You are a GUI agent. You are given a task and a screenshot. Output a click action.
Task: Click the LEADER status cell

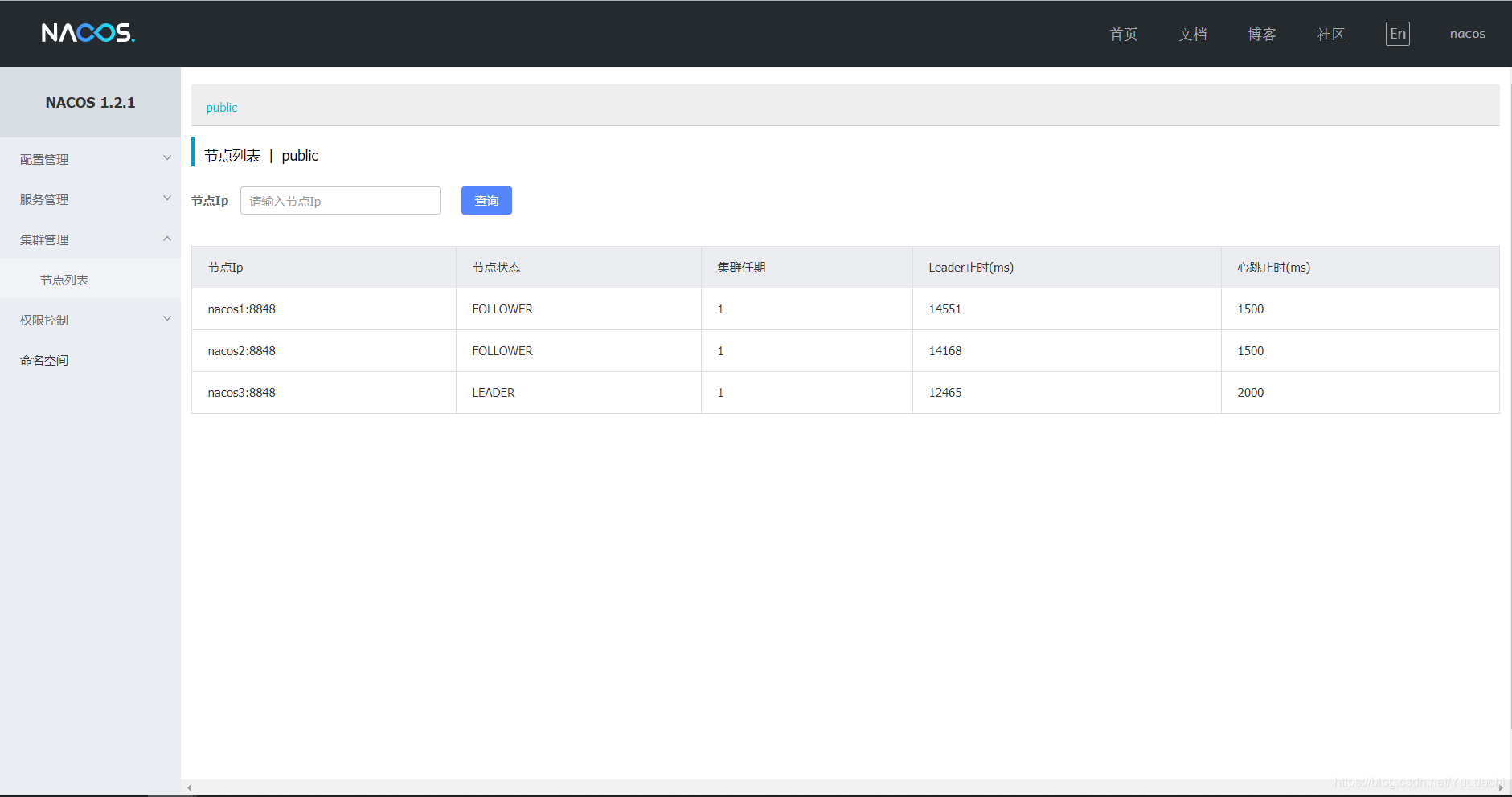[x=579, y=393]
